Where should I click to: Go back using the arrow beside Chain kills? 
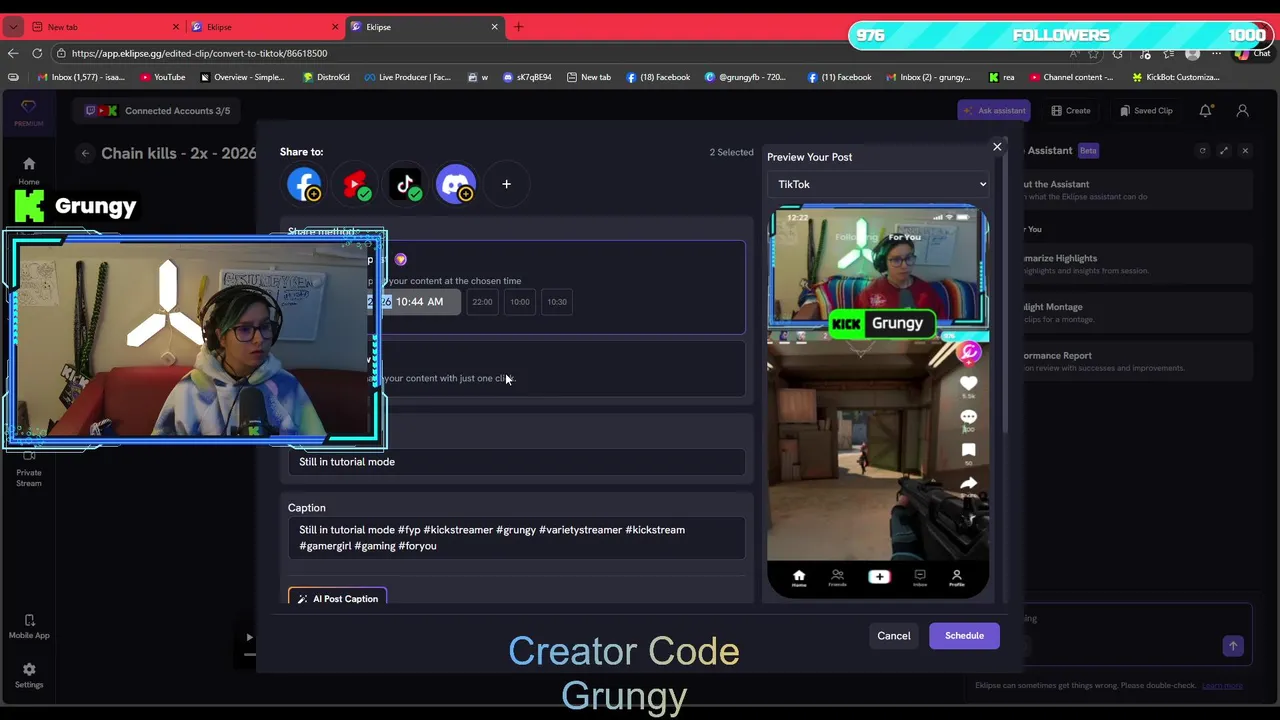[x=86, y=154]
